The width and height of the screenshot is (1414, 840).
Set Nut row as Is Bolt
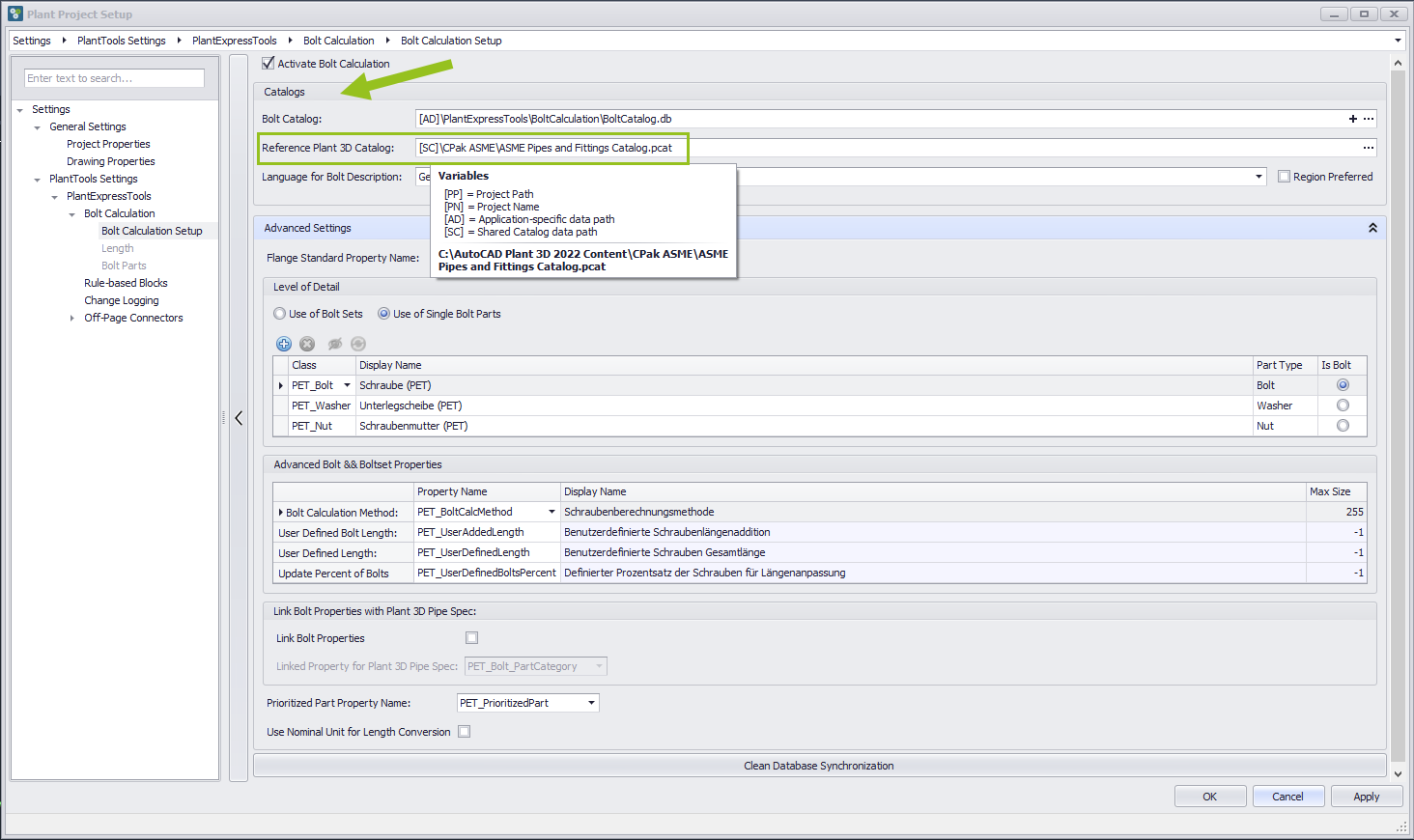[1343, 426]
